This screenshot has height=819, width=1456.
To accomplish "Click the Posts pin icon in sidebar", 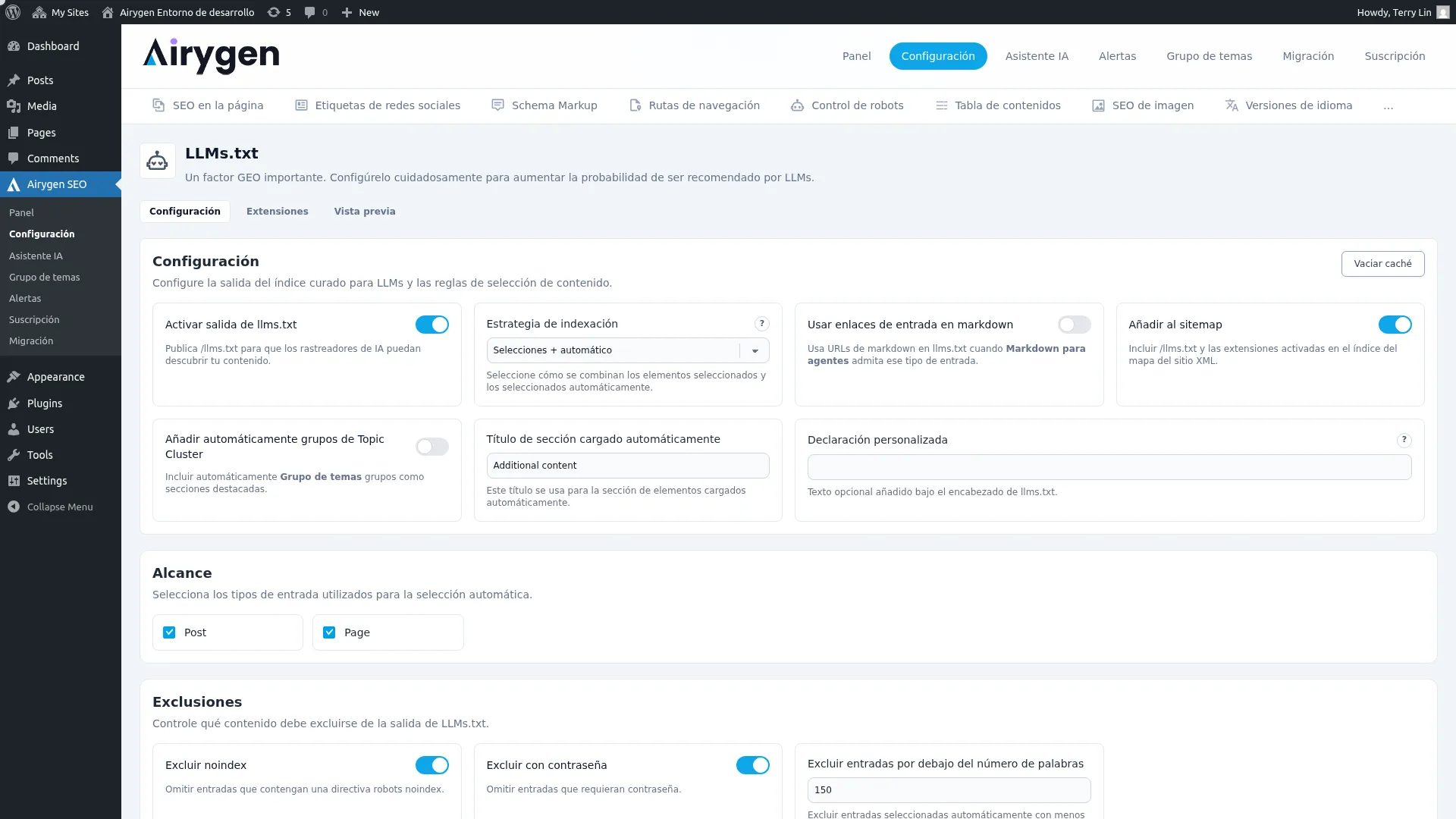I will click(x=14, y=80).
